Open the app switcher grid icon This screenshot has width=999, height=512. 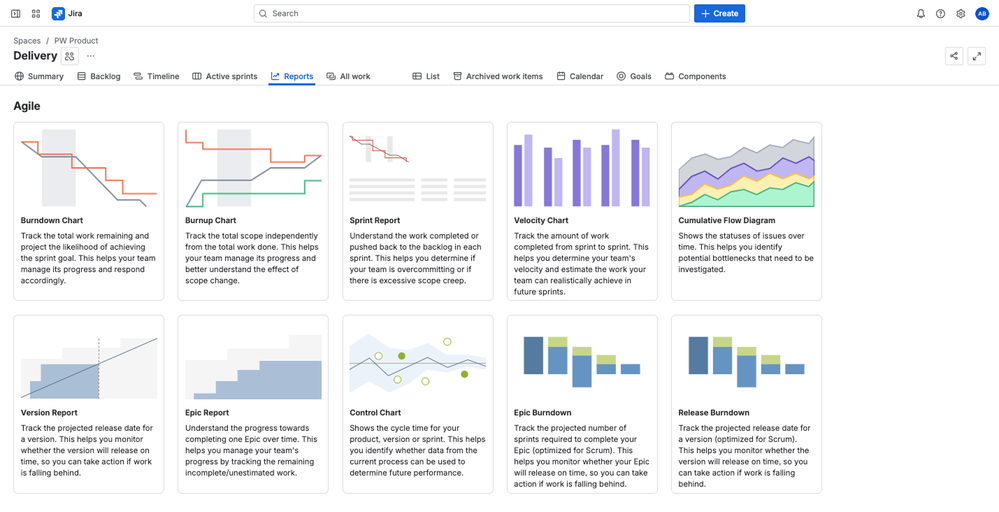click(x=36, y=13)
